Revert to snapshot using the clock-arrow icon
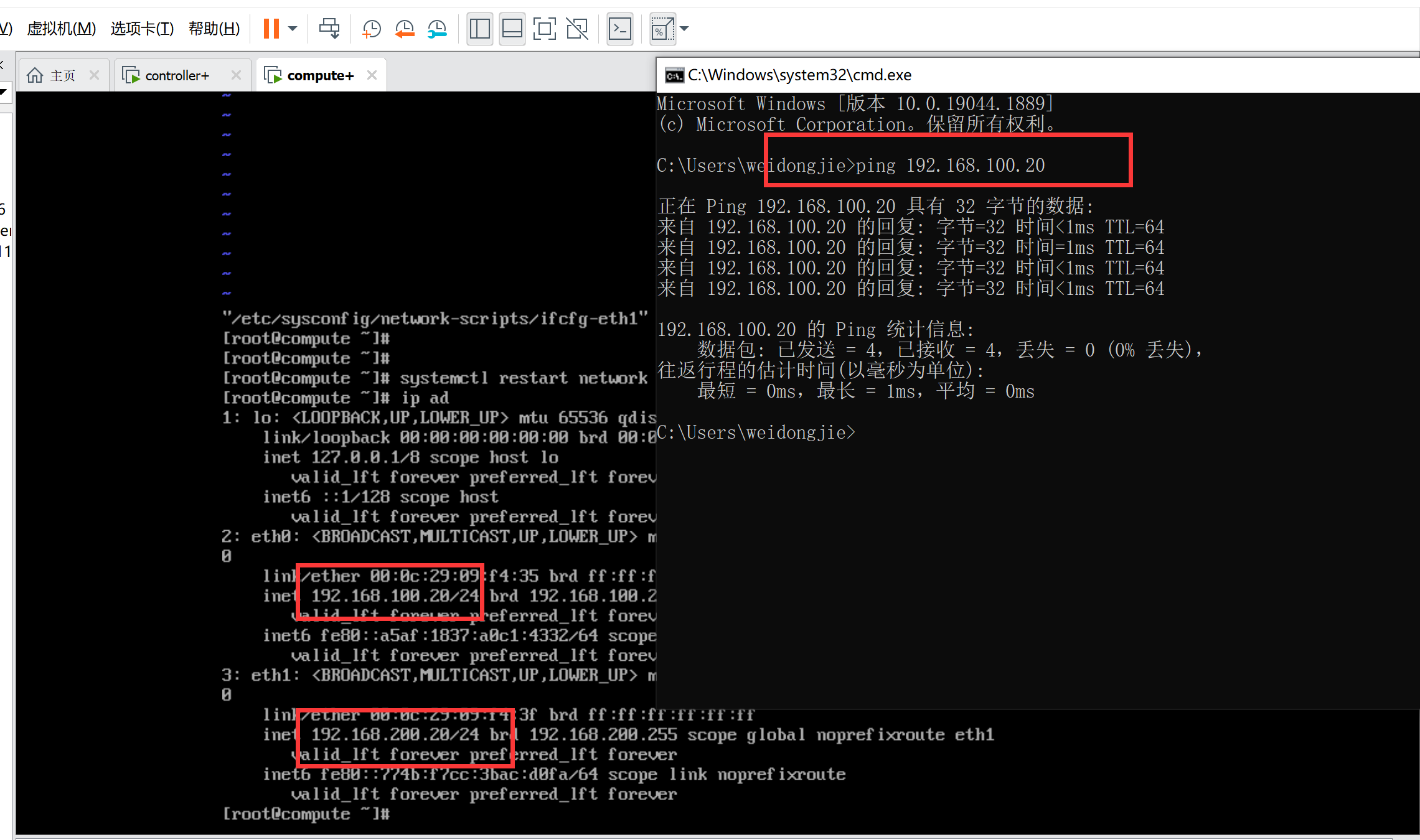The image size is (1420, 840). pyautogui.click(x=405, y=29)
